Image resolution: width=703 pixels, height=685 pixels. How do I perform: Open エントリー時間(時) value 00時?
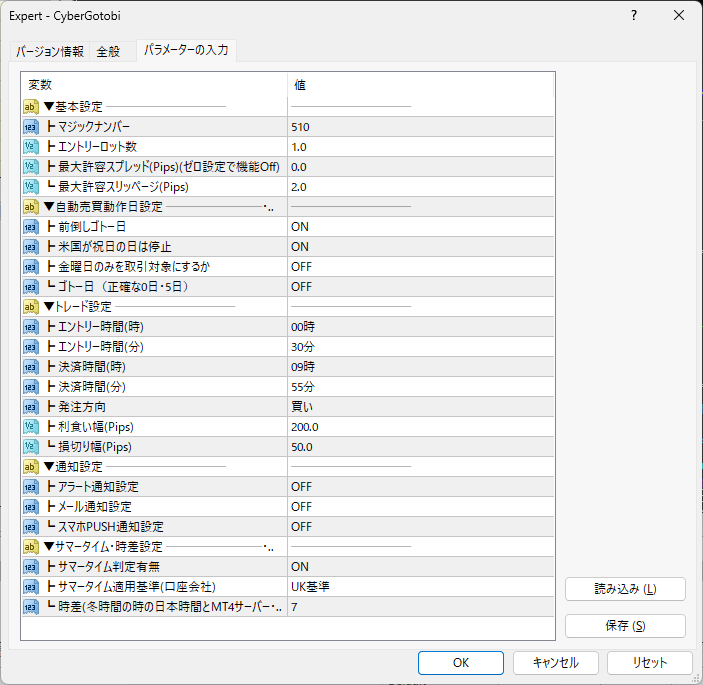421,327
